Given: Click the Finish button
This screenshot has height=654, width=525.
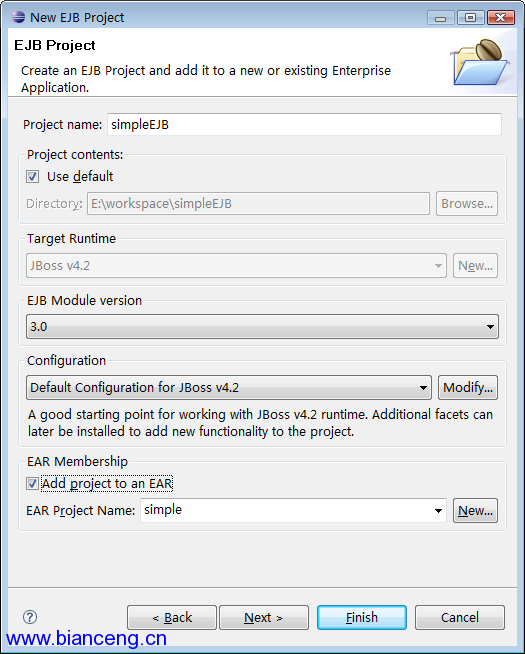Looking at the screenshot, I should pyautogui.click(x=362, y=617).
